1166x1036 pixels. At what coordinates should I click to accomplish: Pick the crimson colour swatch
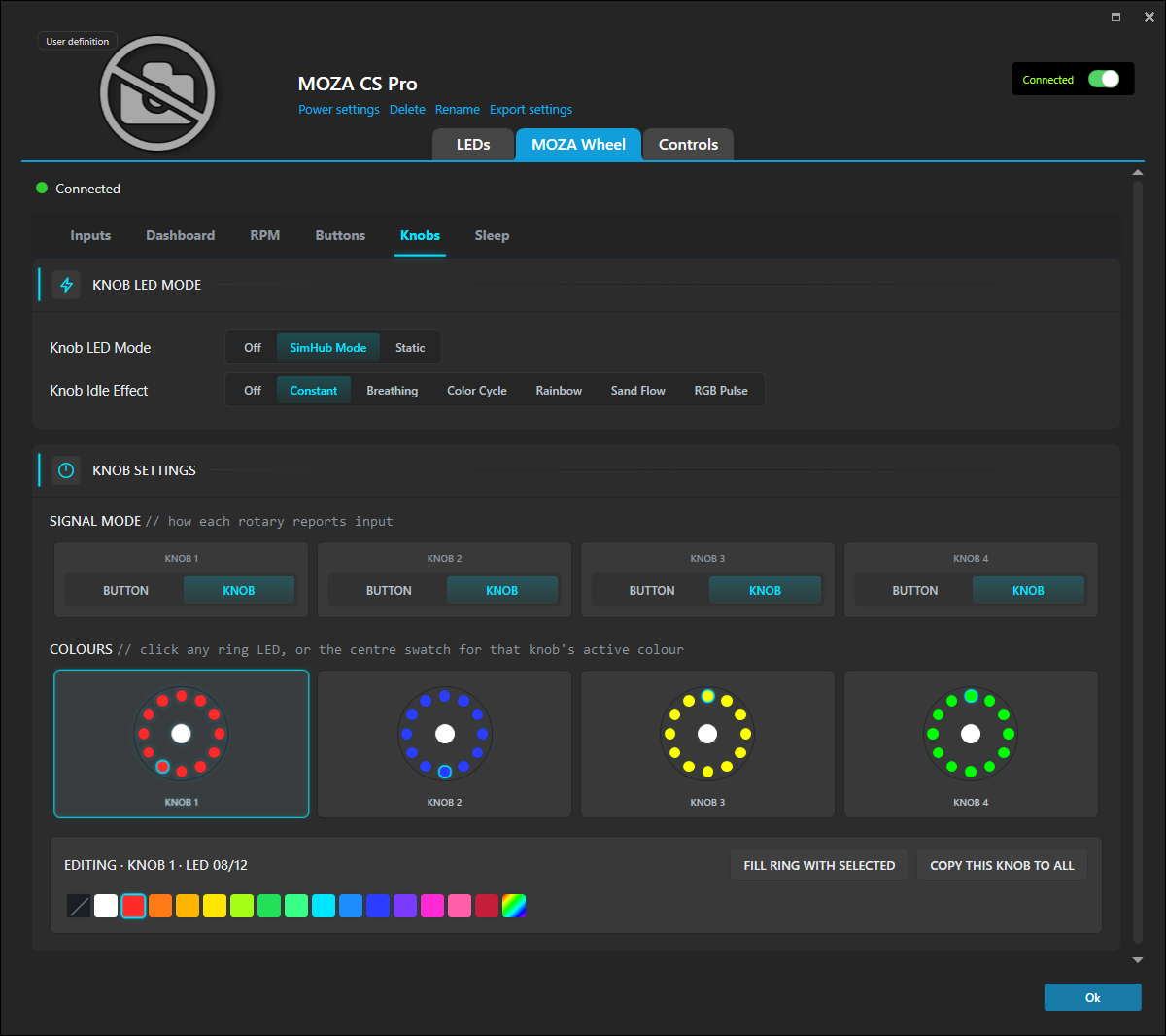coord(487,906)
